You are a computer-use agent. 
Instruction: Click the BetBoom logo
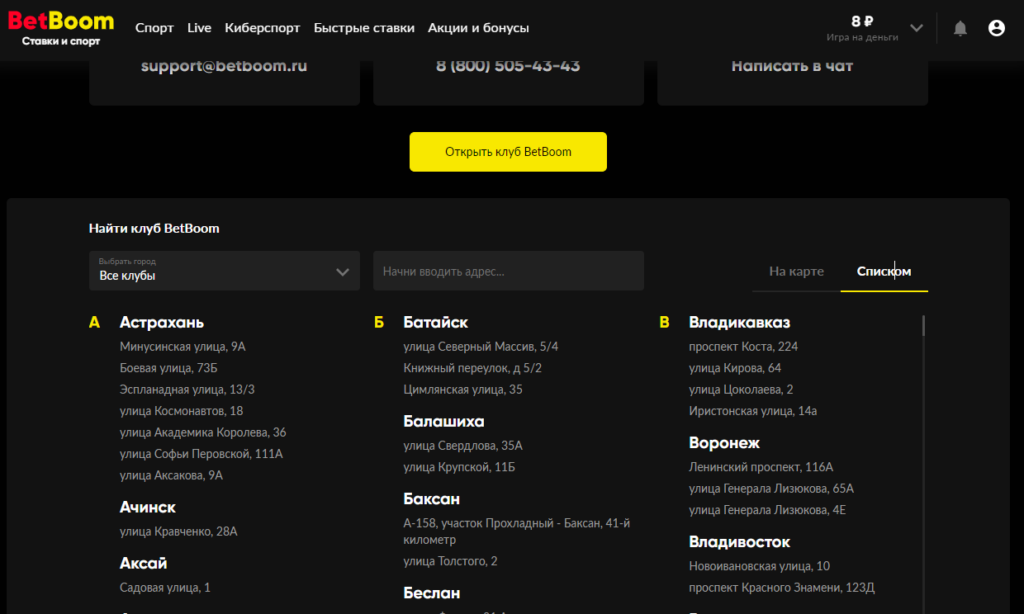61,29
